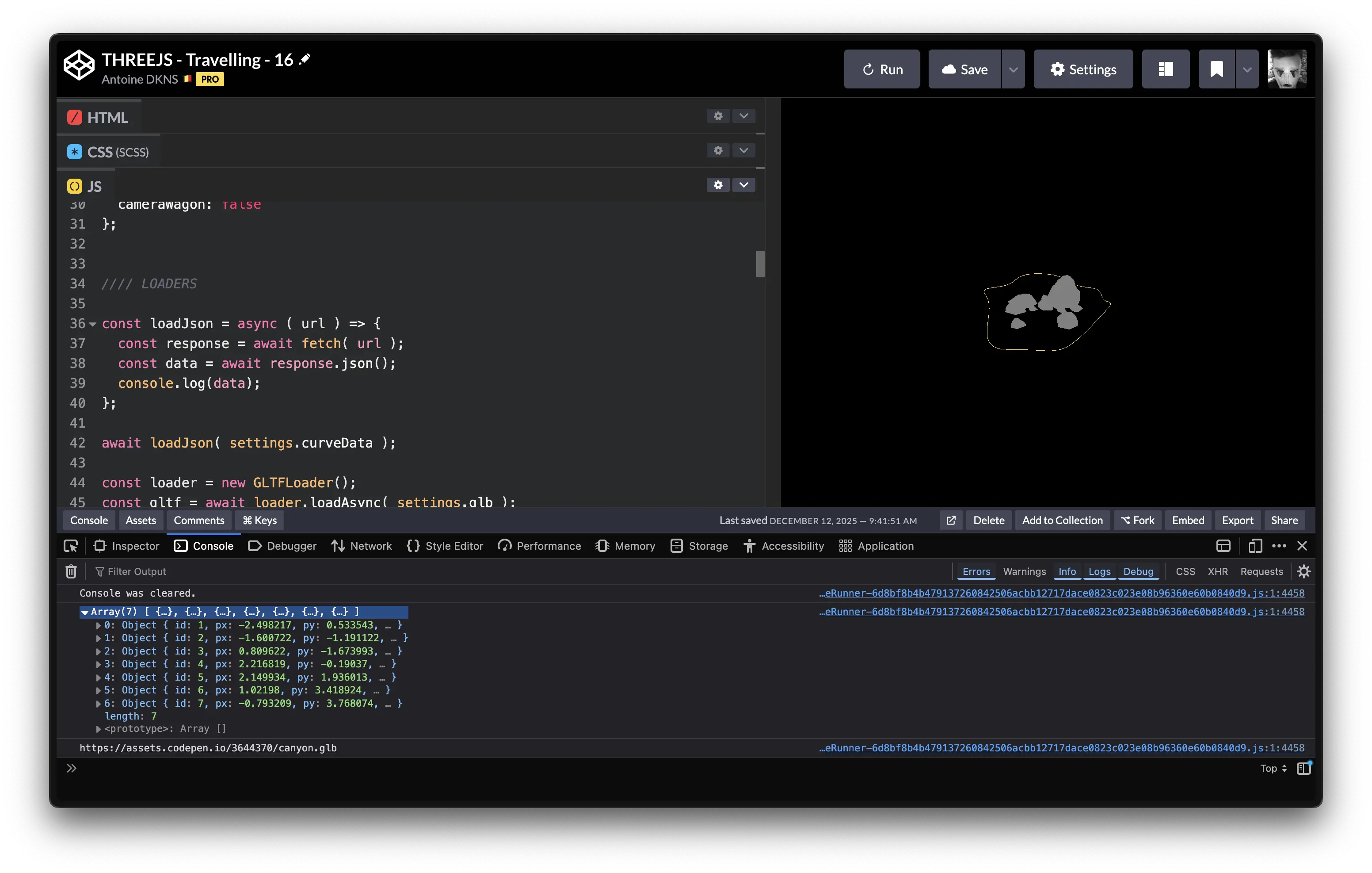Click the Filter Output input field
The width and height of the screenshot is (1372, 873).
pos(137,571)
